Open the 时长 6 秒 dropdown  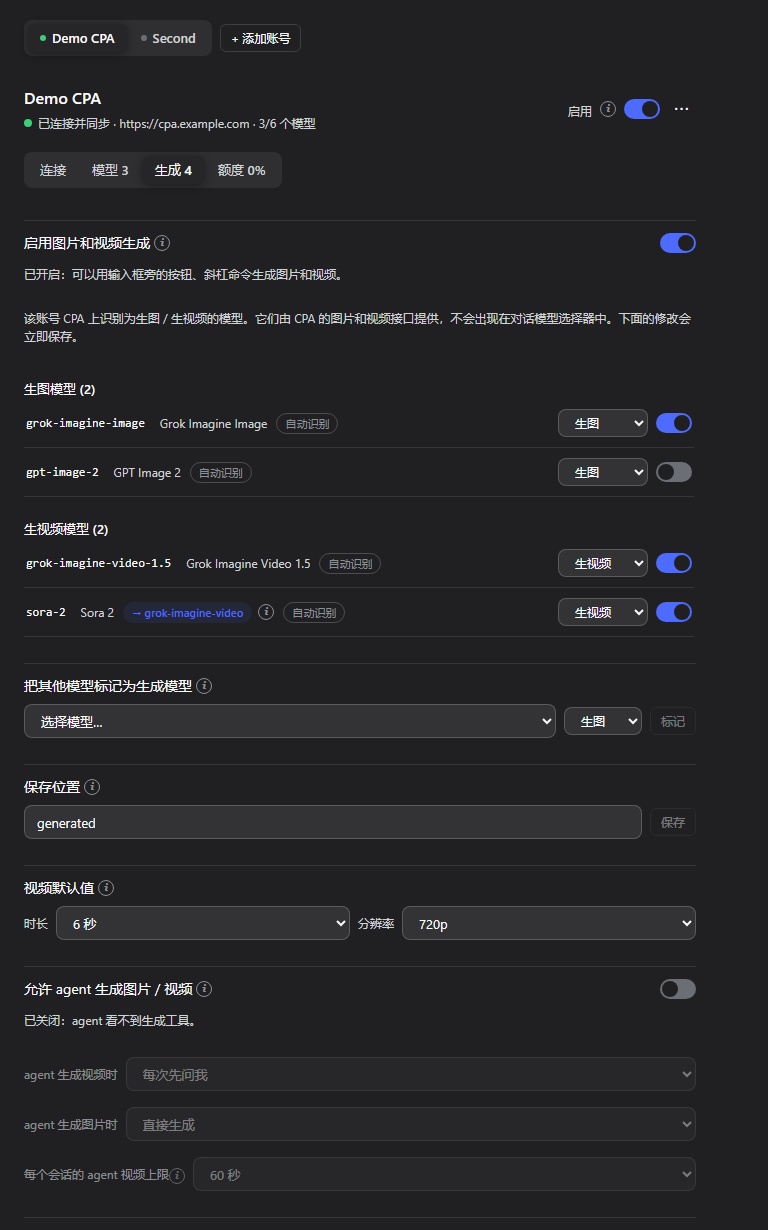203,924
